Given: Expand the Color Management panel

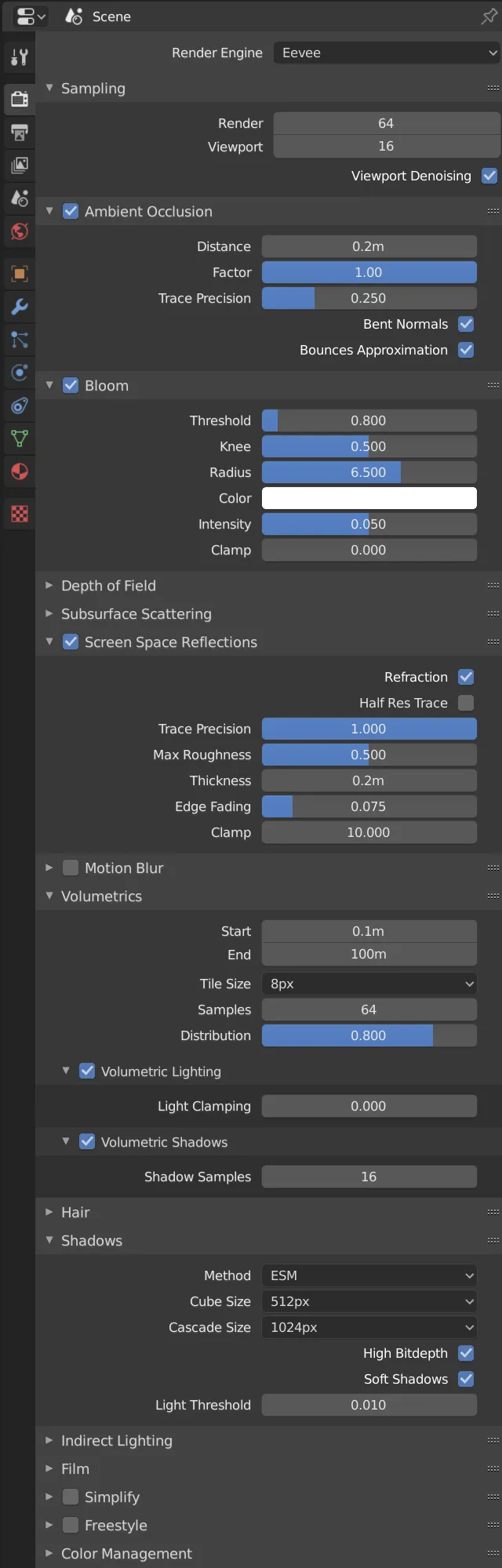Looking at the screenshot, I should tap(125, 1553).
